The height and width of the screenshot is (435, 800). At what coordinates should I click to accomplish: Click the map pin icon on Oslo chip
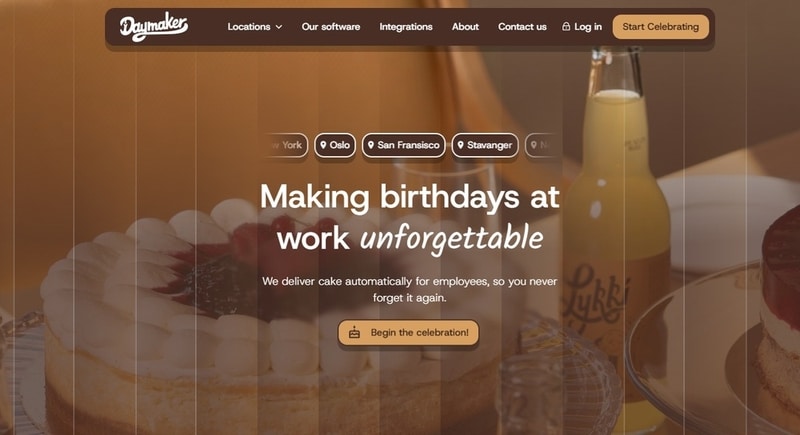pyautogui.click(x=323, y=145)
